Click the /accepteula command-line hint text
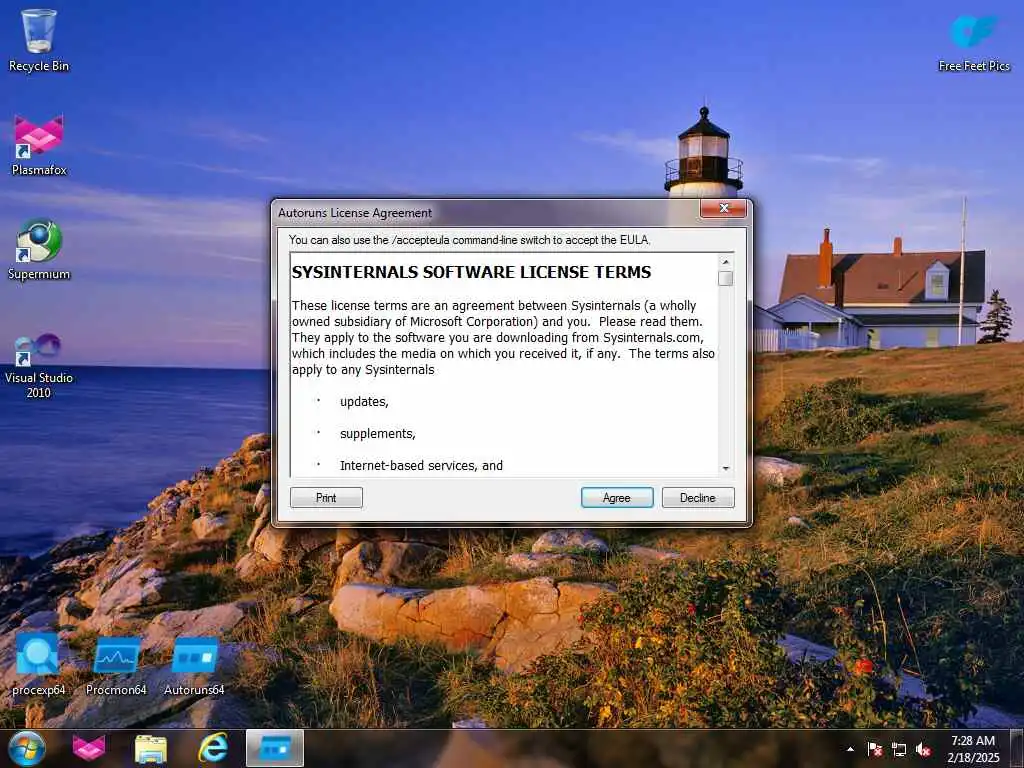Viewport: 1024px width, 768px height. (x=470, y=240)
